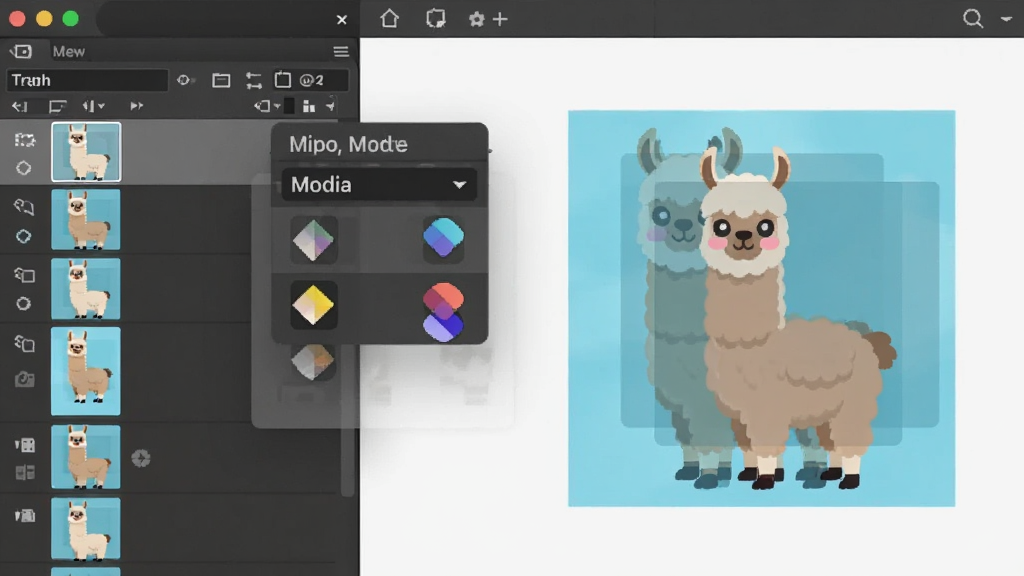The width and height of the screenshot is (1024, 576).
Task: Click the bar chart icon in panel toolbar
Action: pyautogui.click(x=309, y=106)
